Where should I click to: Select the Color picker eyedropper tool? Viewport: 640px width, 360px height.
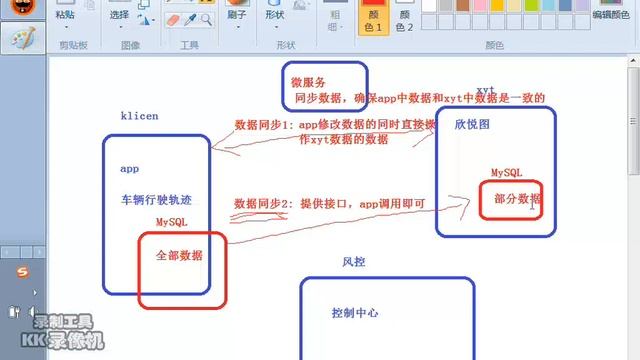point(190,20)
